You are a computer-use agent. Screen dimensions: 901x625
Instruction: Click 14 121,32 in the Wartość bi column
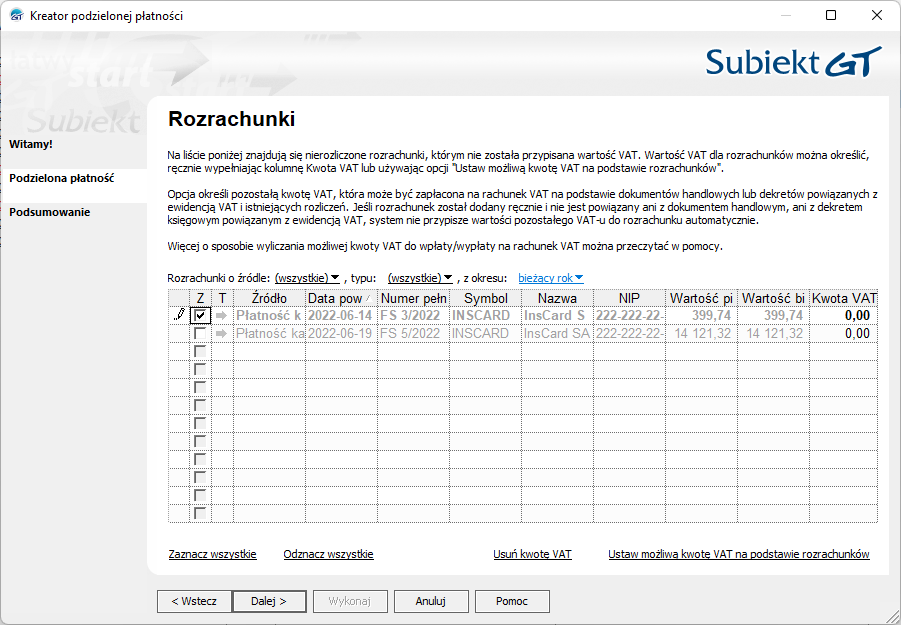coord(773,333)
